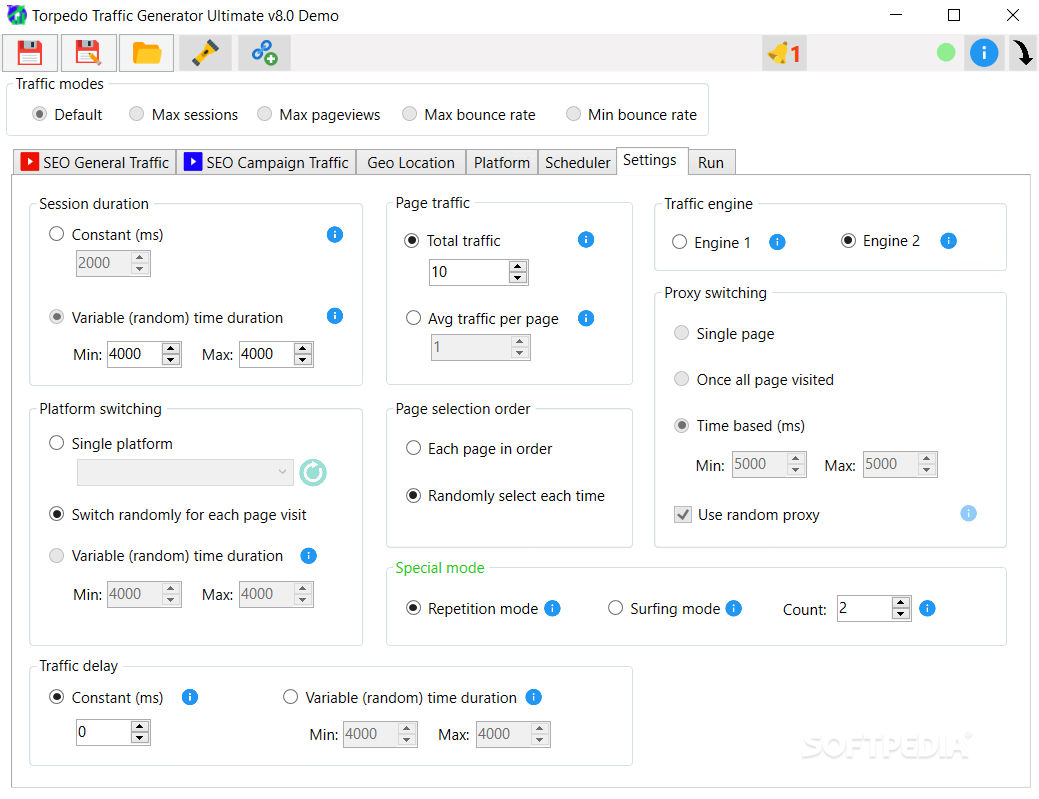Click the Total traffic value field

(470, 272)
